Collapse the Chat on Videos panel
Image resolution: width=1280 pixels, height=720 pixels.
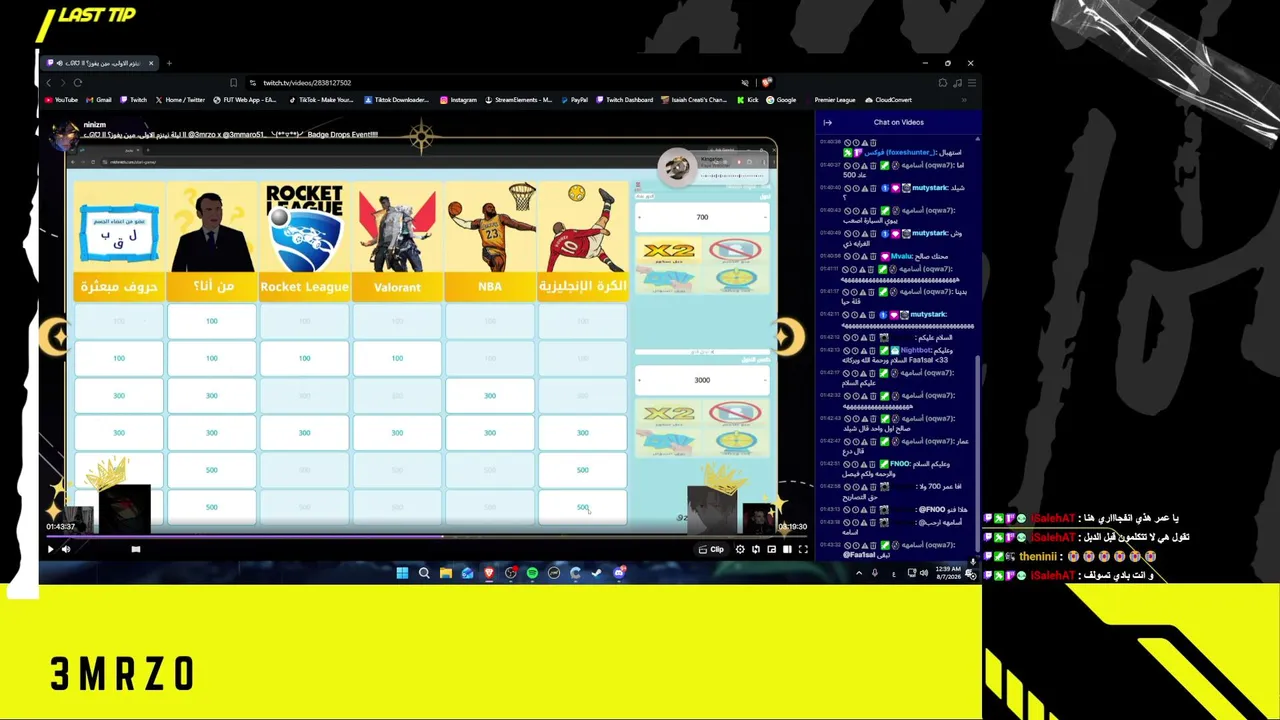pos(827,122)
